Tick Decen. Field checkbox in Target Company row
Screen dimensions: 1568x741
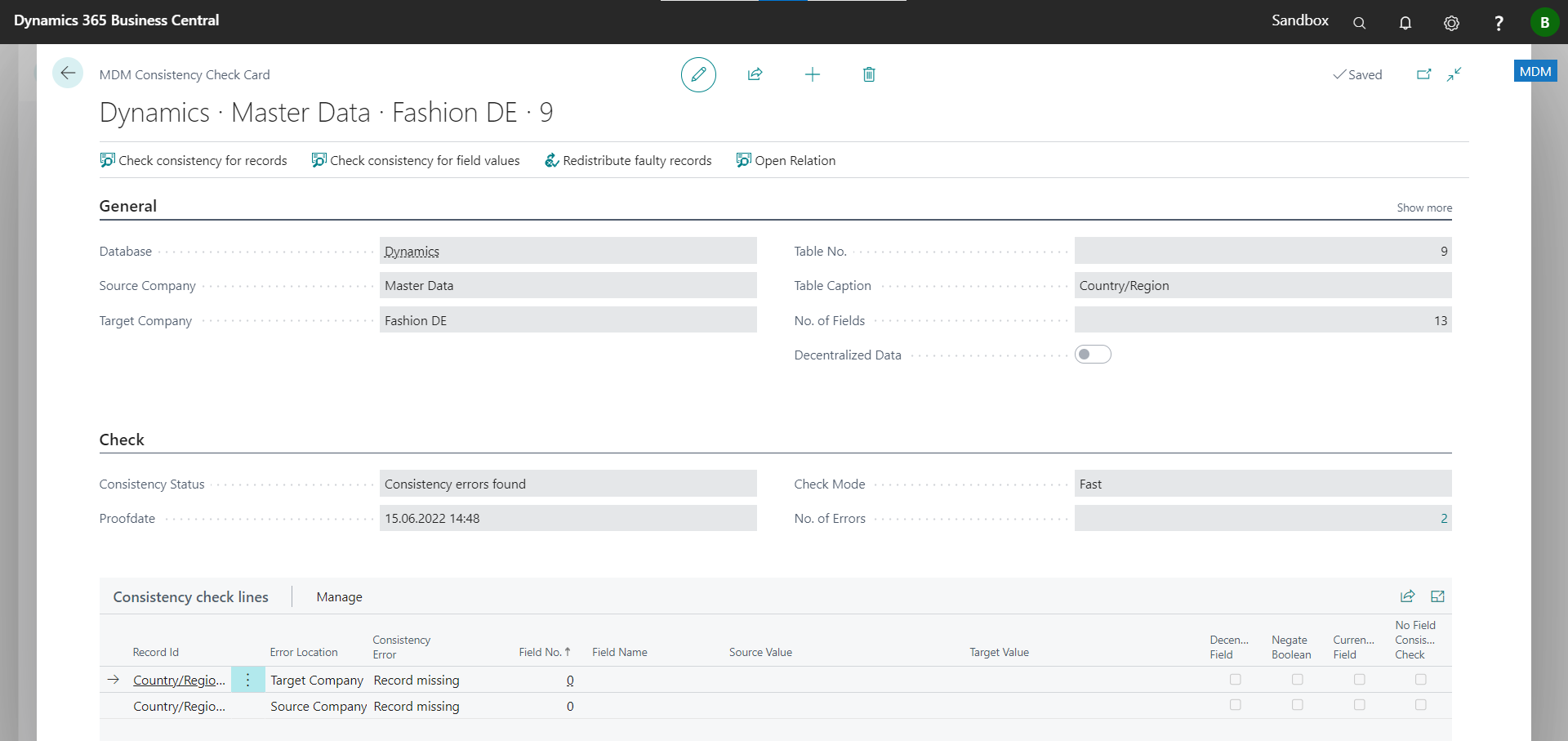coord(1236,680)
